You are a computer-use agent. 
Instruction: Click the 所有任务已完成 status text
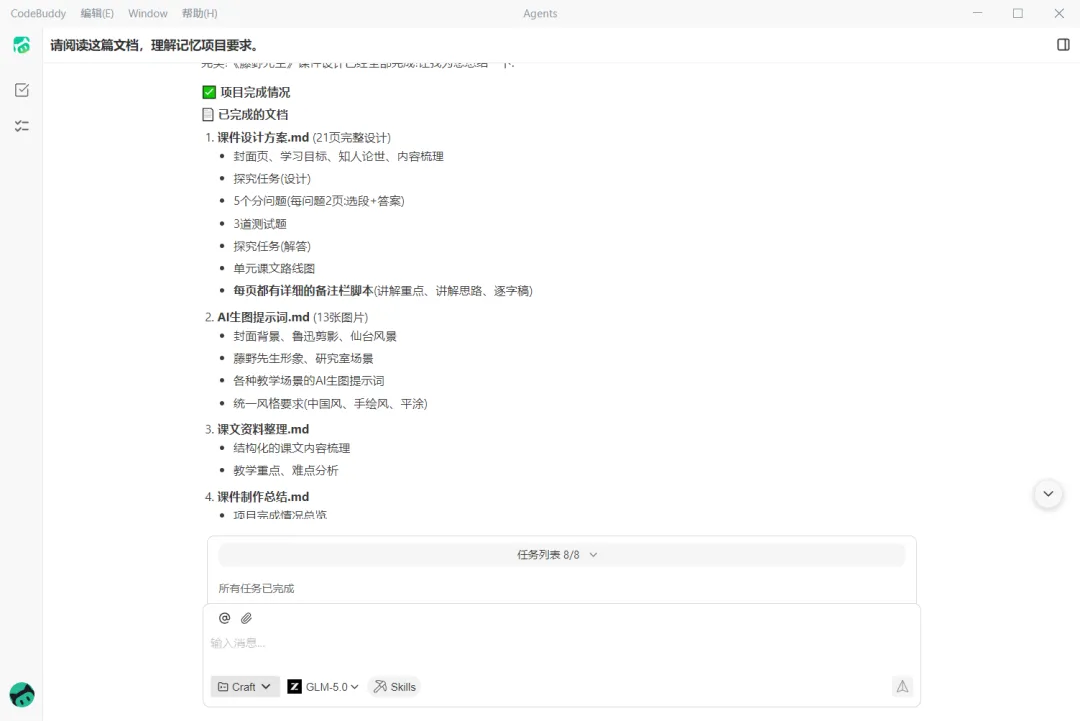tap(256, 588)
